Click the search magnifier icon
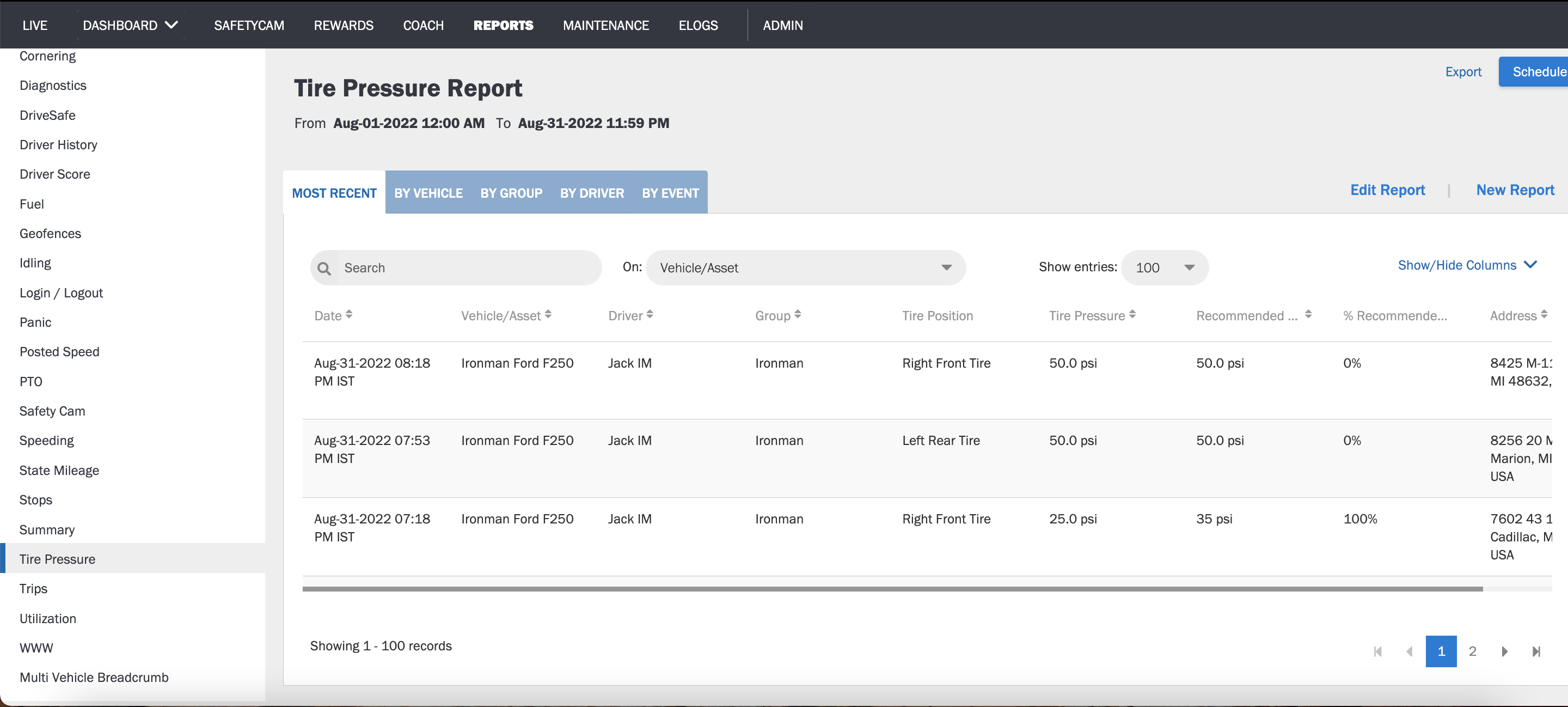Viewport: 1568px width, 707px height. point(324,267)
